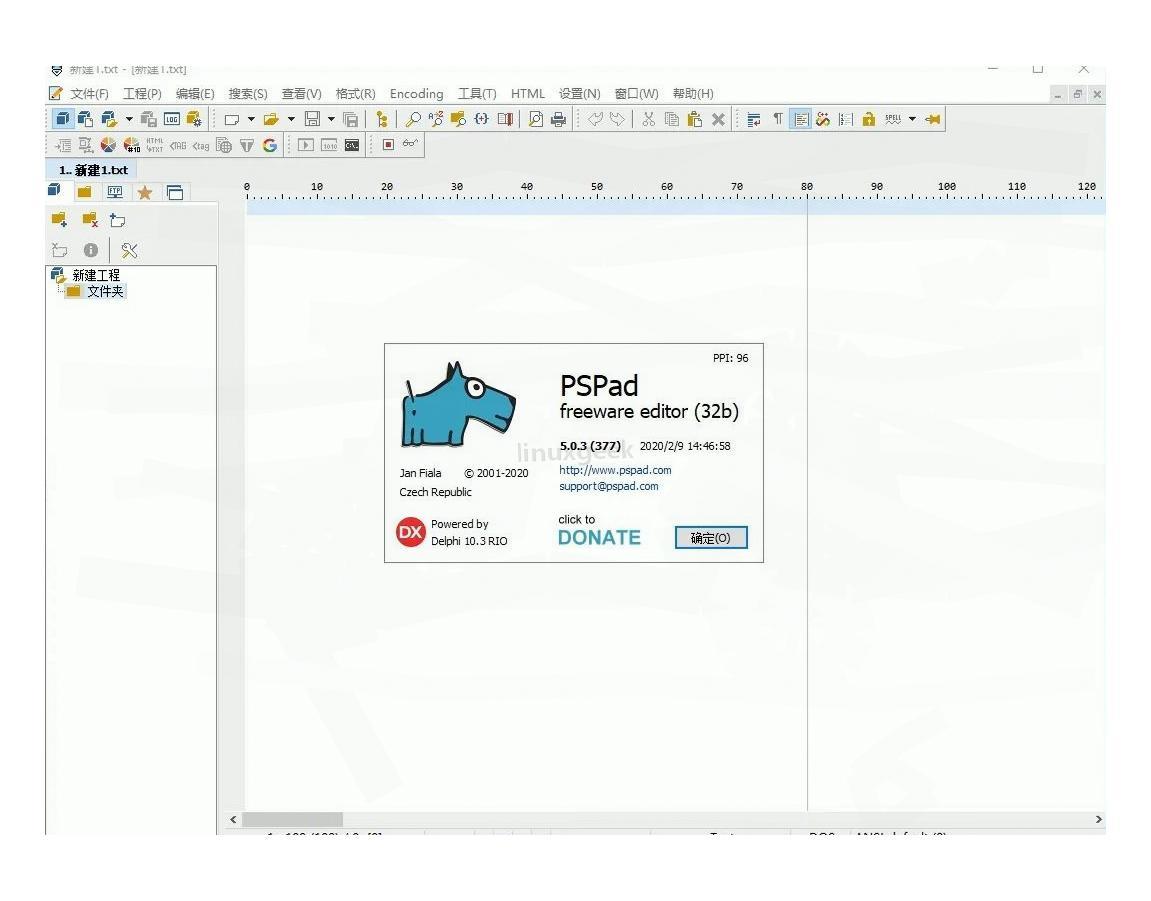
Task: Click the hex editor 1010 icon
Action: pos(330,143)
